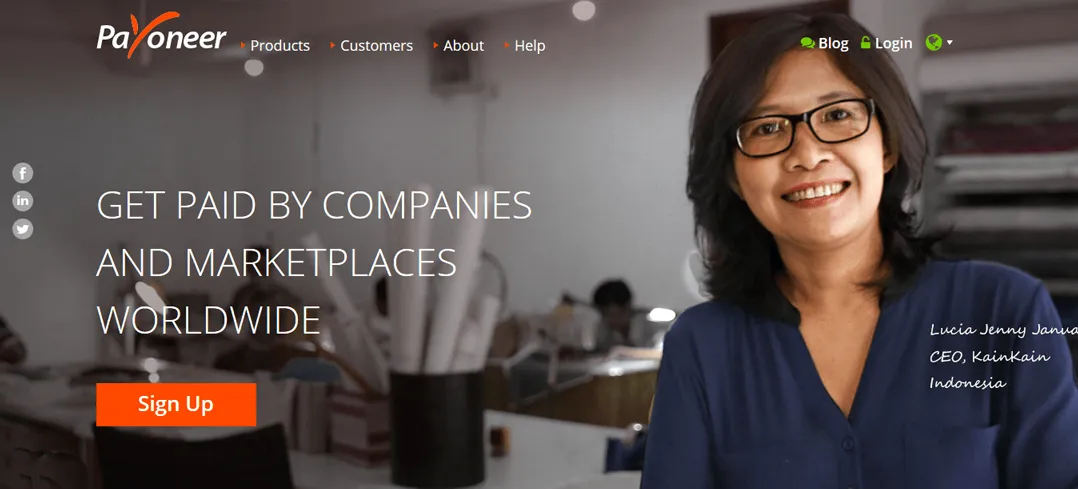Click the green padlock Login icon
Image resolution: width=1078 pixels, height=489 pixels.
(x=866, y=43)
